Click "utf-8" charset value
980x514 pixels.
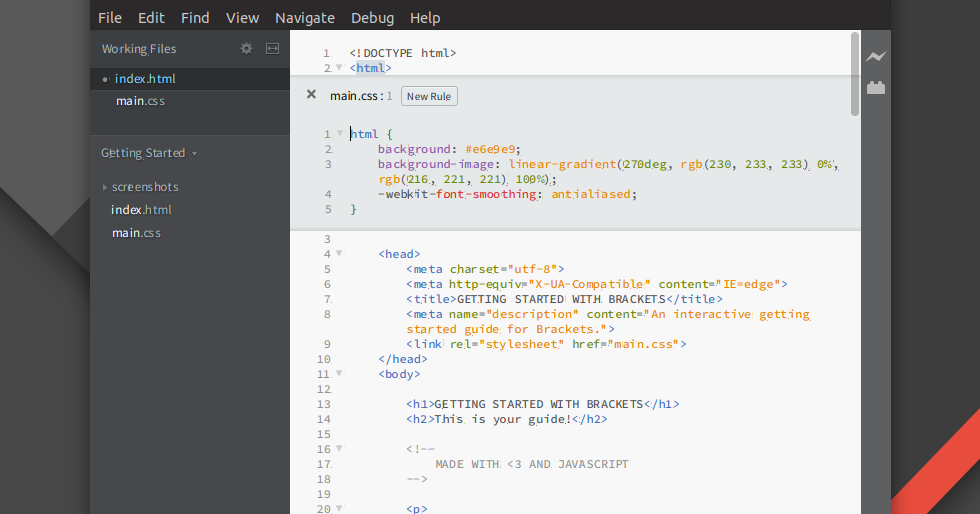[532, 270]
